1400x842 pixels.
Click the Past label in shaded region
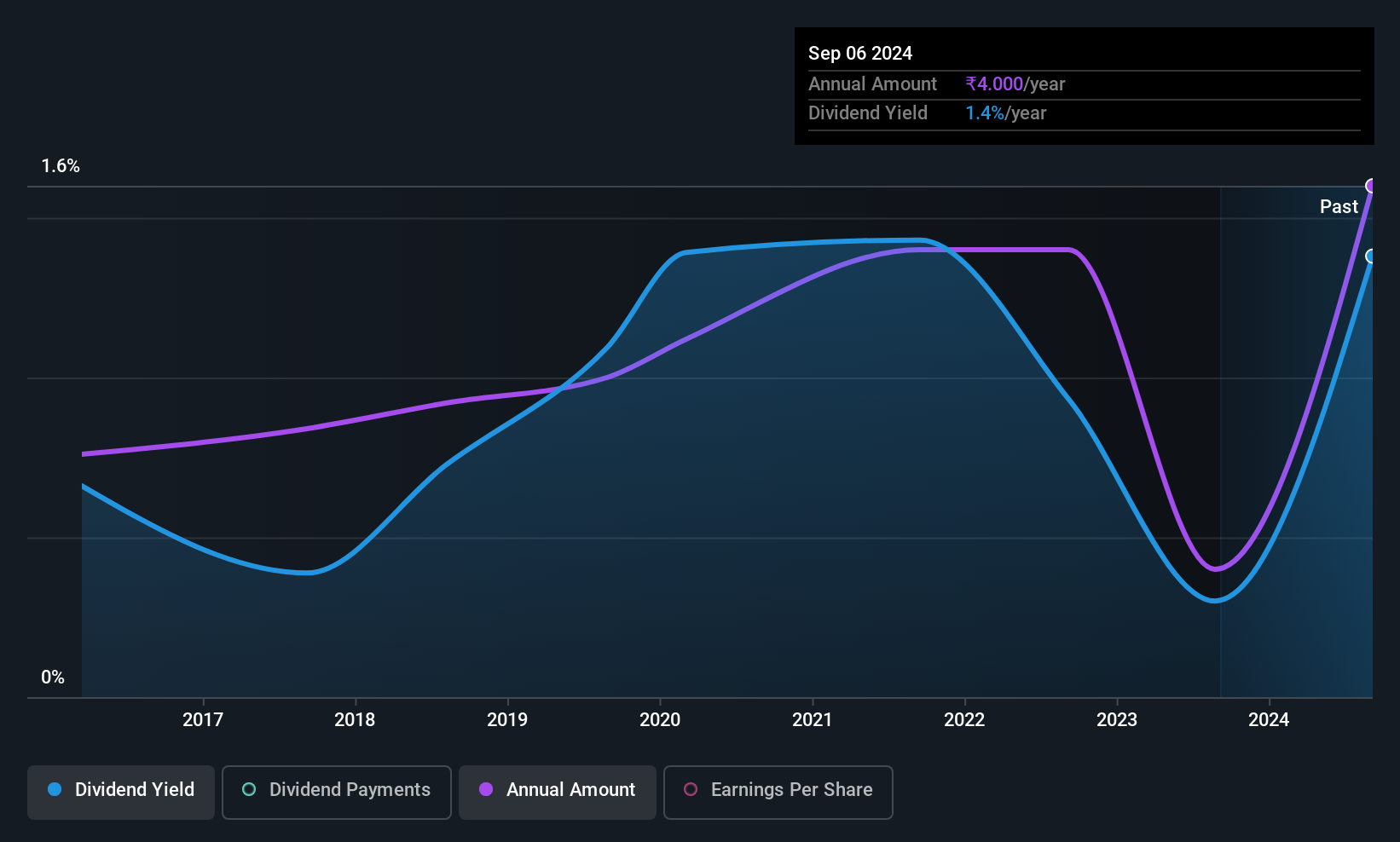[x=1339, y=206]
